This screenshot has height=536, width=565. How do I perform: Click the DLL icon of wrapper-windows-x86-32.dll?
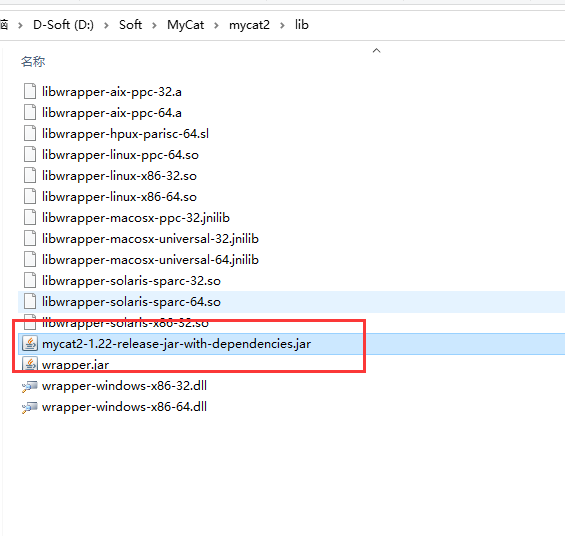[30, 386]
